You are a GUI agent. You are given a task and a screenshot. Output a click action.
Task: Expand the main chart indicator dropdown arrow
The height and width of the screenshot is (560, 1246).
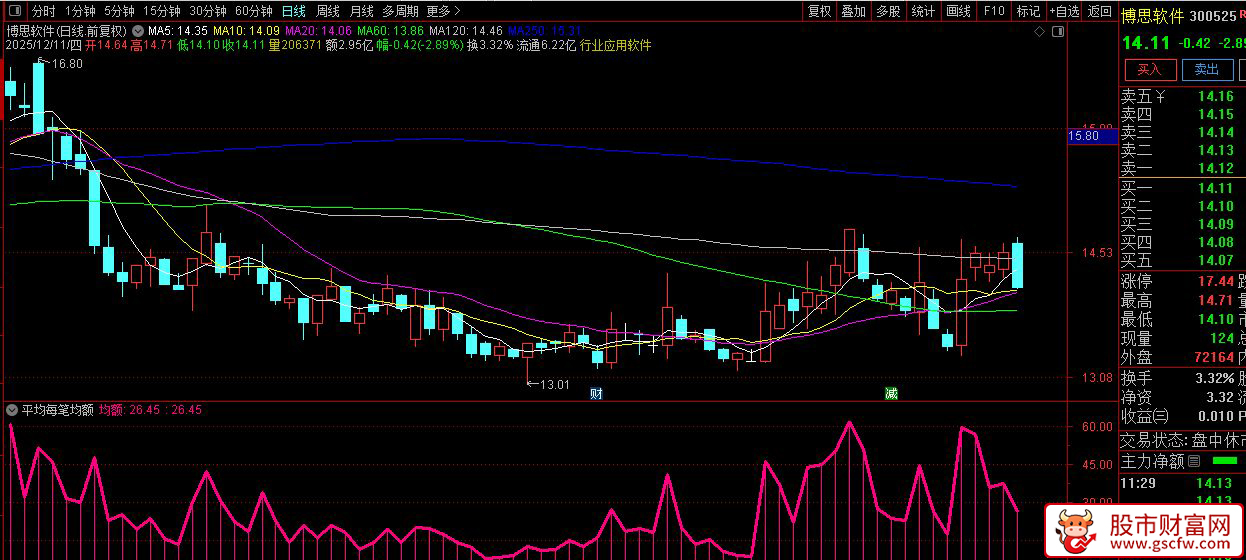(x=140, y=31)
